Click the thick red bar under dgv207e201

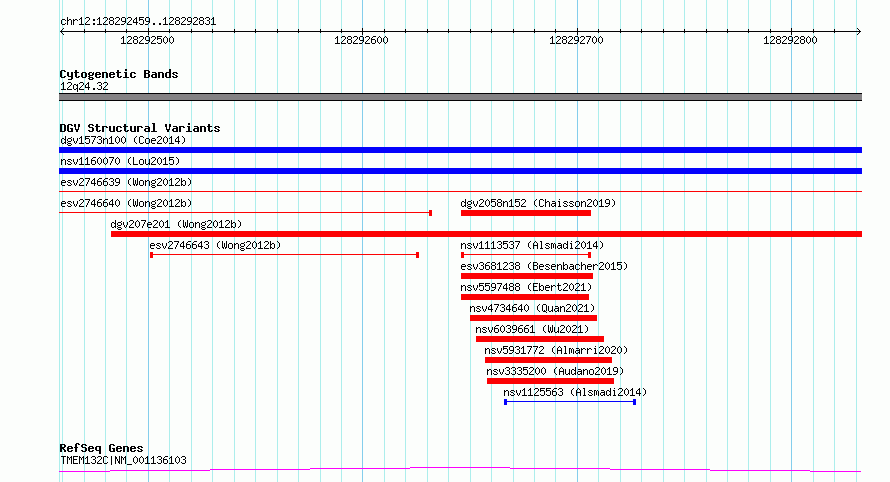[486, 234]
